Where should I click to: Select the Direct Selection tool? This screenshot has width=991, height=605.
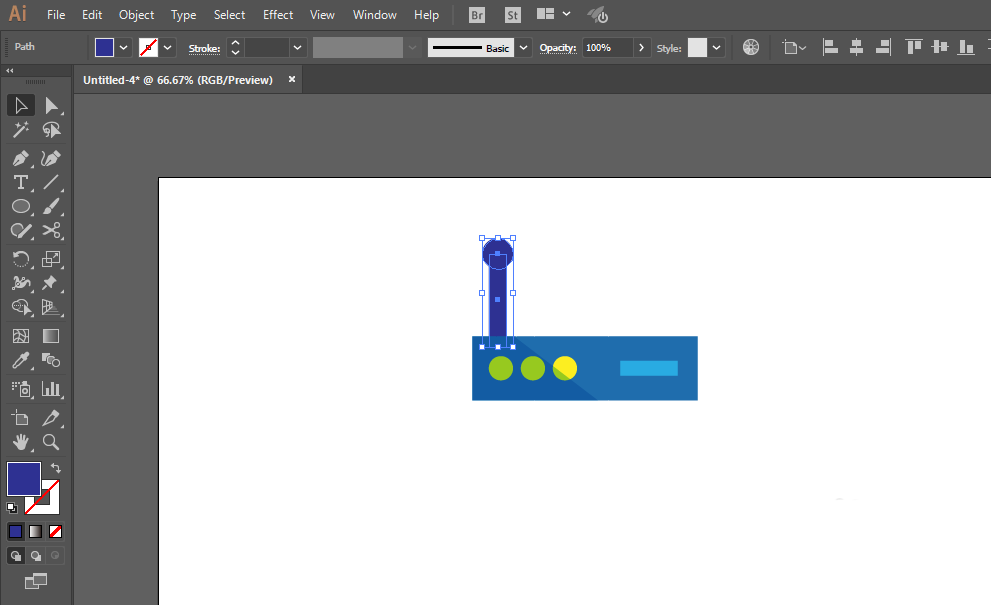coord(51,105)
